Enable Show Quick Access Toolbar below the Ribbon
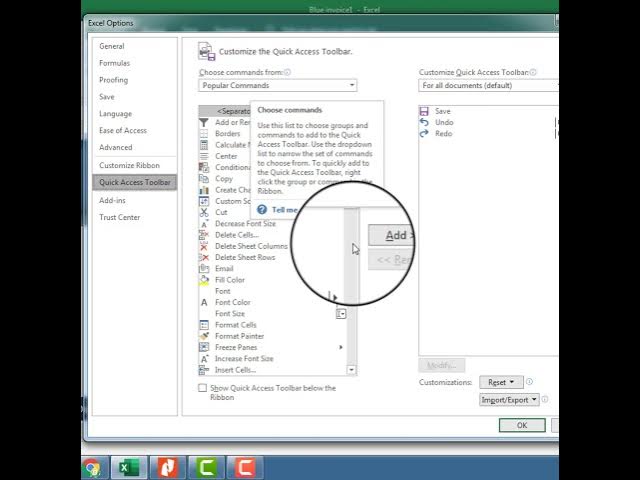This screenshot has width=640, height=480. [202, 388]
